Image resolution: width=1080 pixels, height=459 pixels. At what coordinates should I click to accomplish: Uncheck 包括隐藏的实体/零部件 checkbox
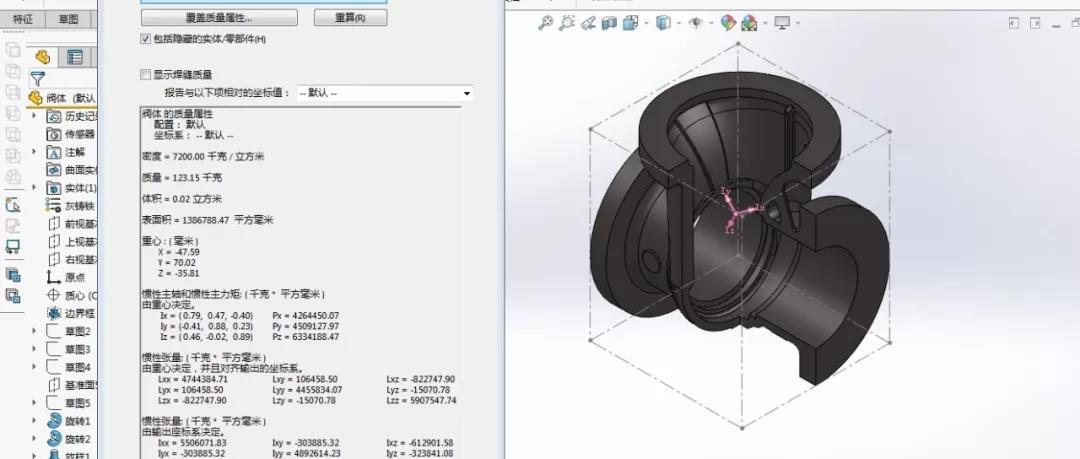pyautogui.click(x=146, y=38)
